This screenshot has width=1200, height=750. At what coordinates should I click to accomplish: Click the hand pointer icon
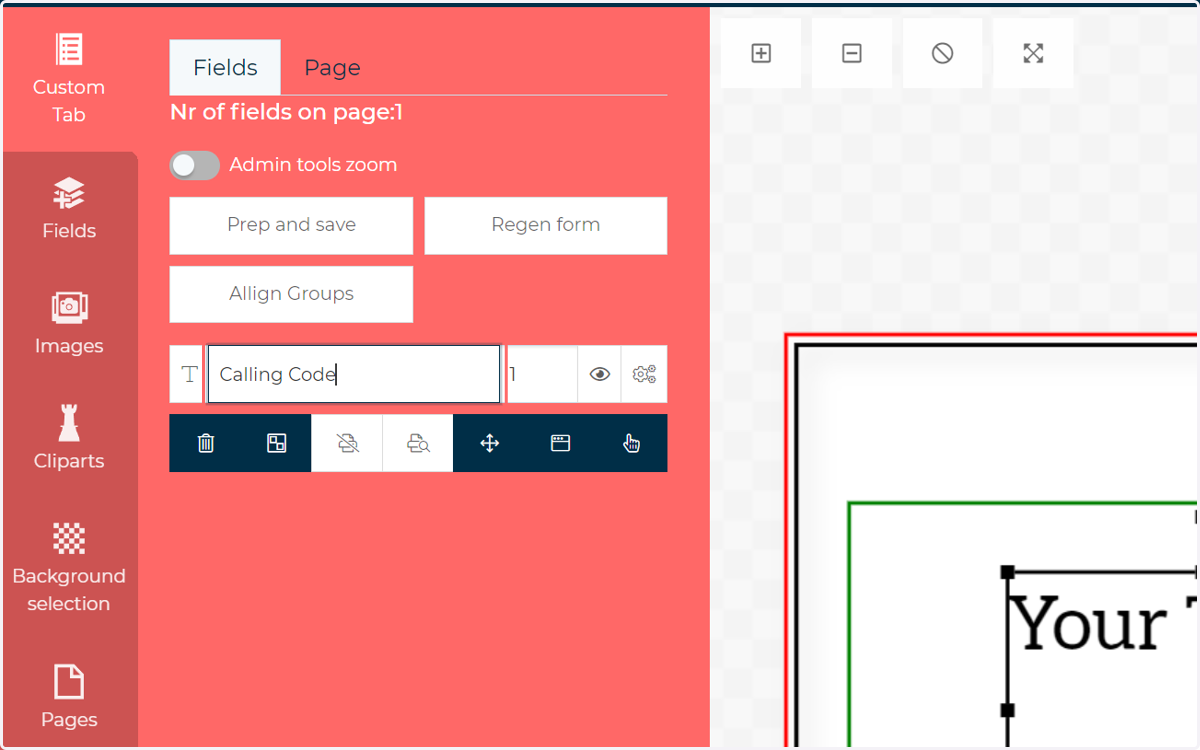[x=631, y=443]
